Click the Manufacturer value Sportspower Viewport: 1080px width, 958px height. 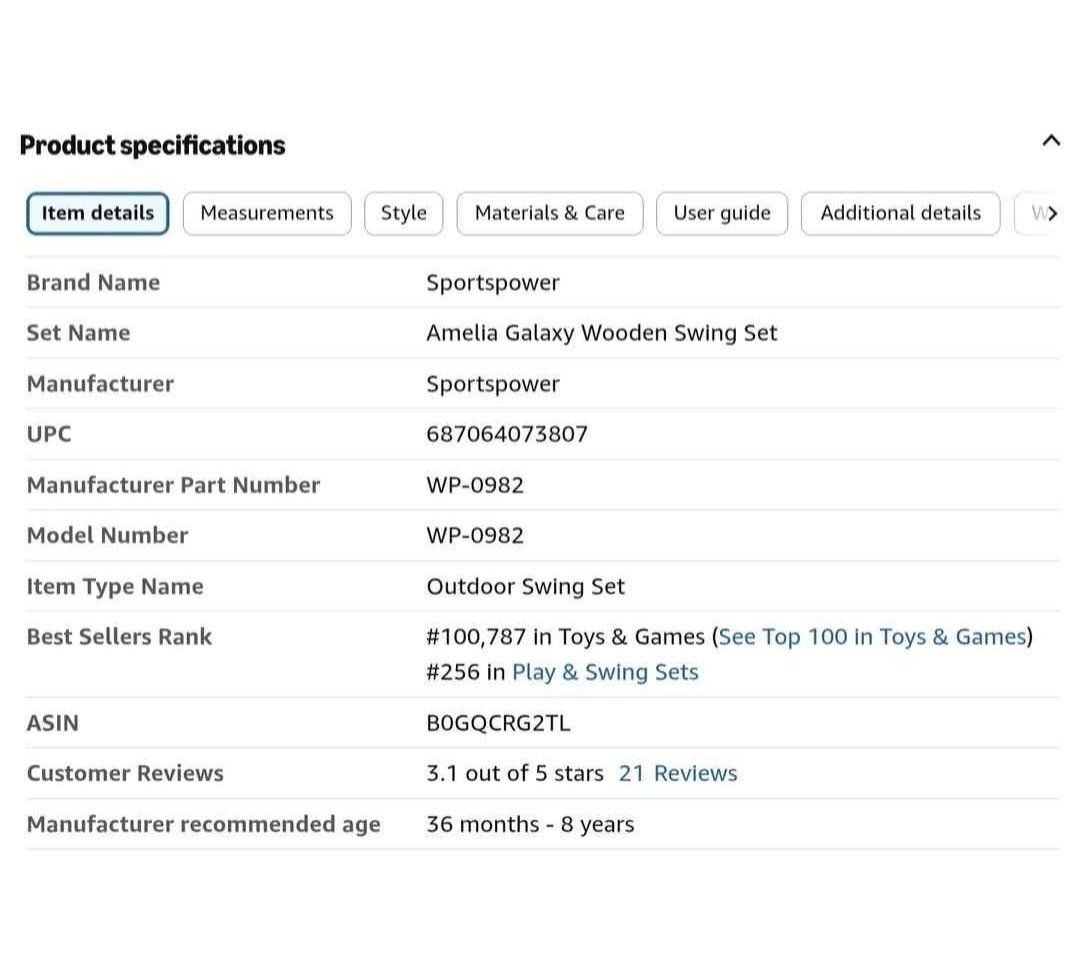(x=492, y=384)
